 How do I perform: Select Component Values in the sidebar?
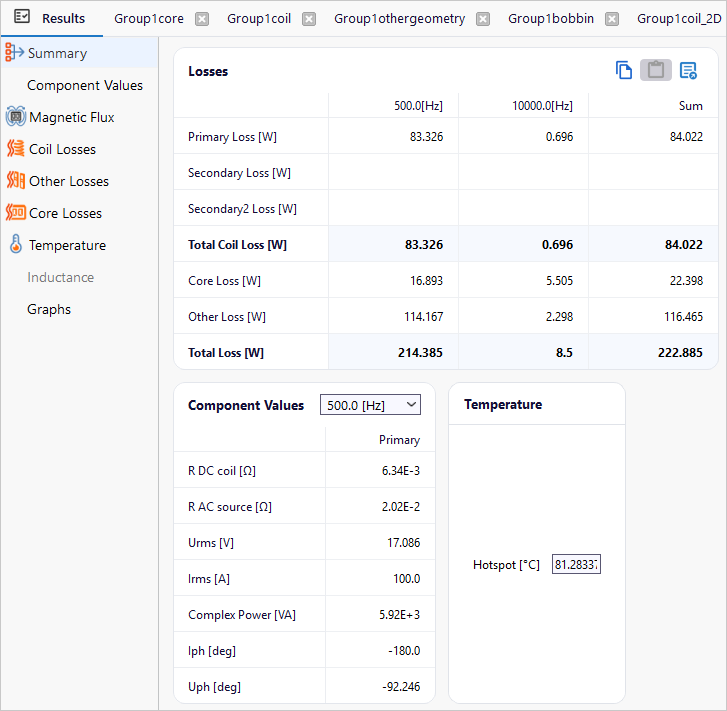click(85, 85)
